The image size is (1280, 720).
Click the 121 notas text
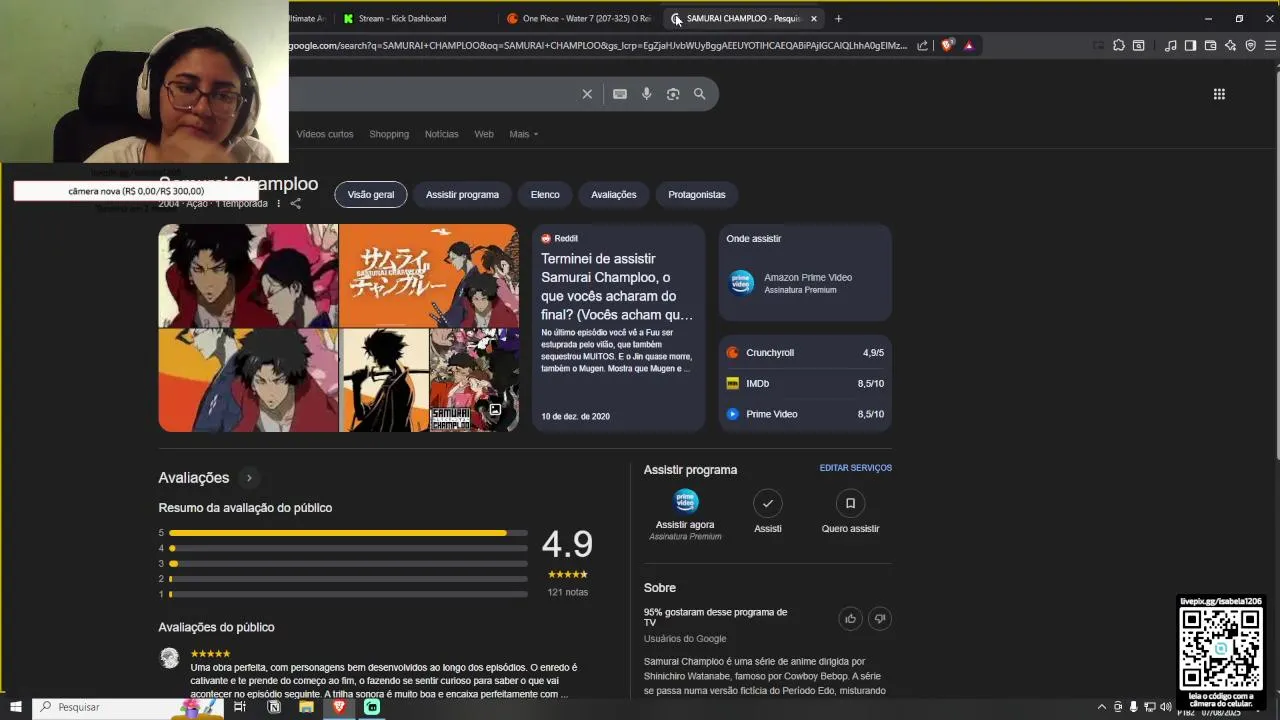(x=568, y=592)
